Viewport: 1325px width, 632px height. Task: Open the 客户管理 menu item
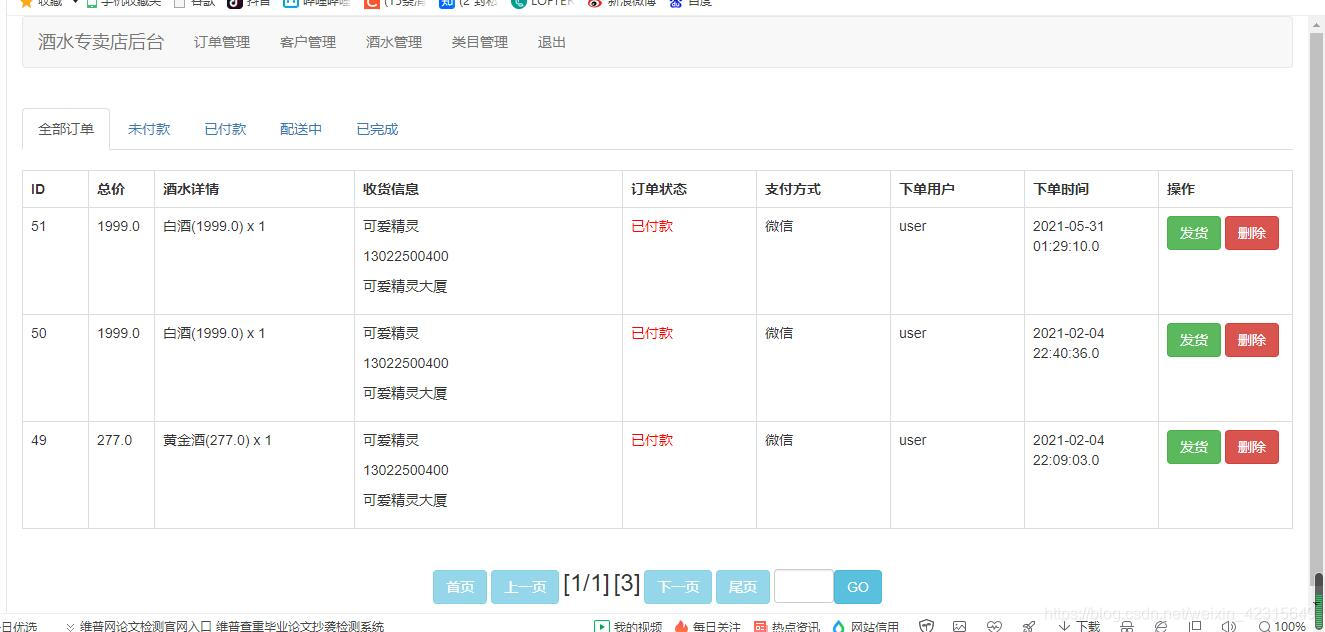[x=308, y=42]
